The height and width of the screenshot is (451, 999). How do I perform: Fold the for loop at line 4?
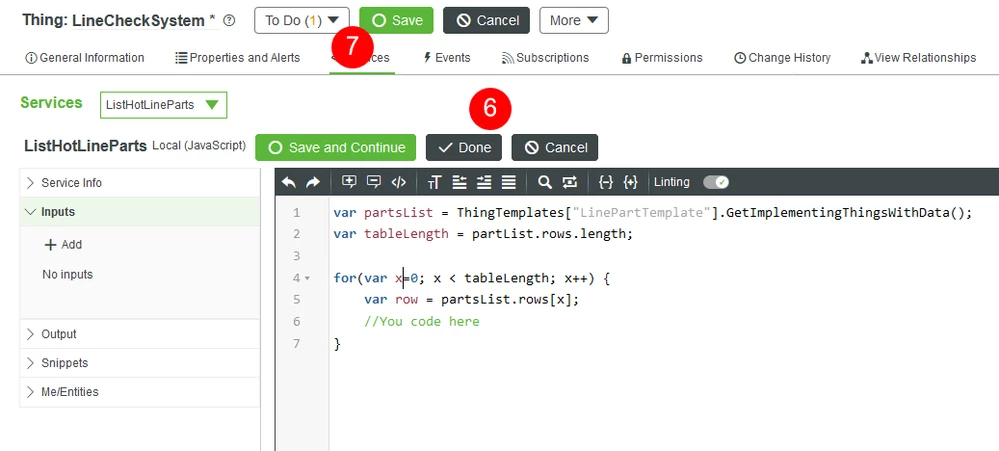pos(308,278)
